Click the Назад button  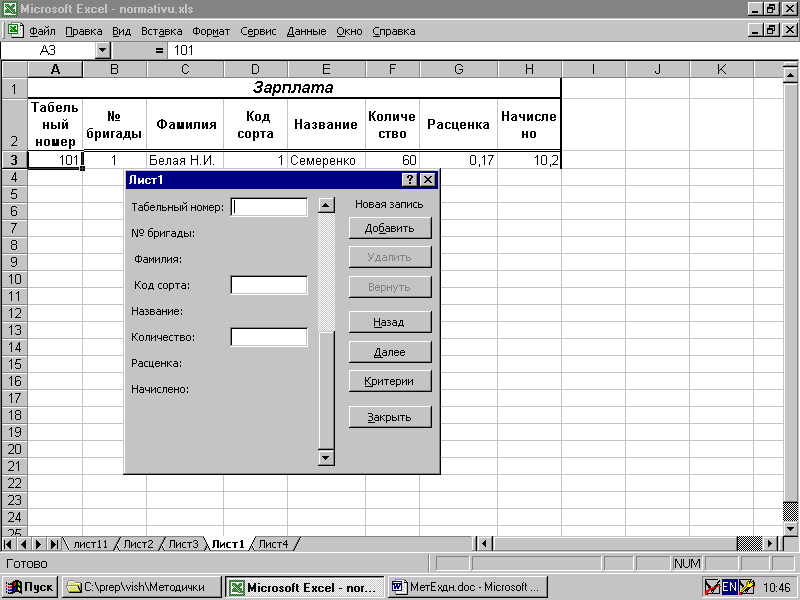[390, 322]
